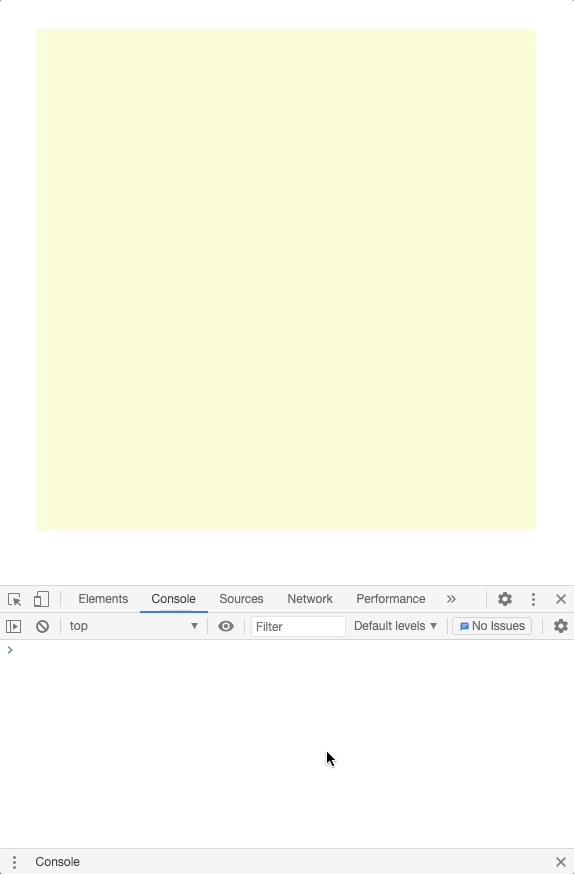Close the DevTools panel

pos(561,599)
